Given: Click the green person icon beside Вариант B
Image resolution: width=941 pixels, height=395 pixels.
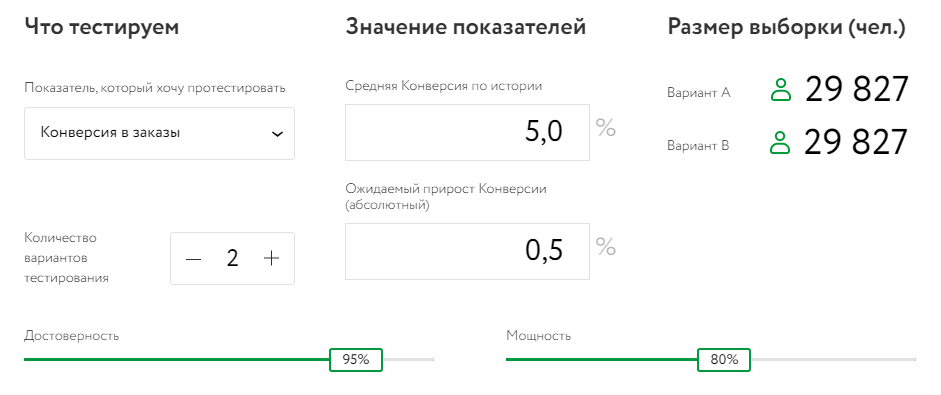Looking at the screenshot, I should click(780, 143).
